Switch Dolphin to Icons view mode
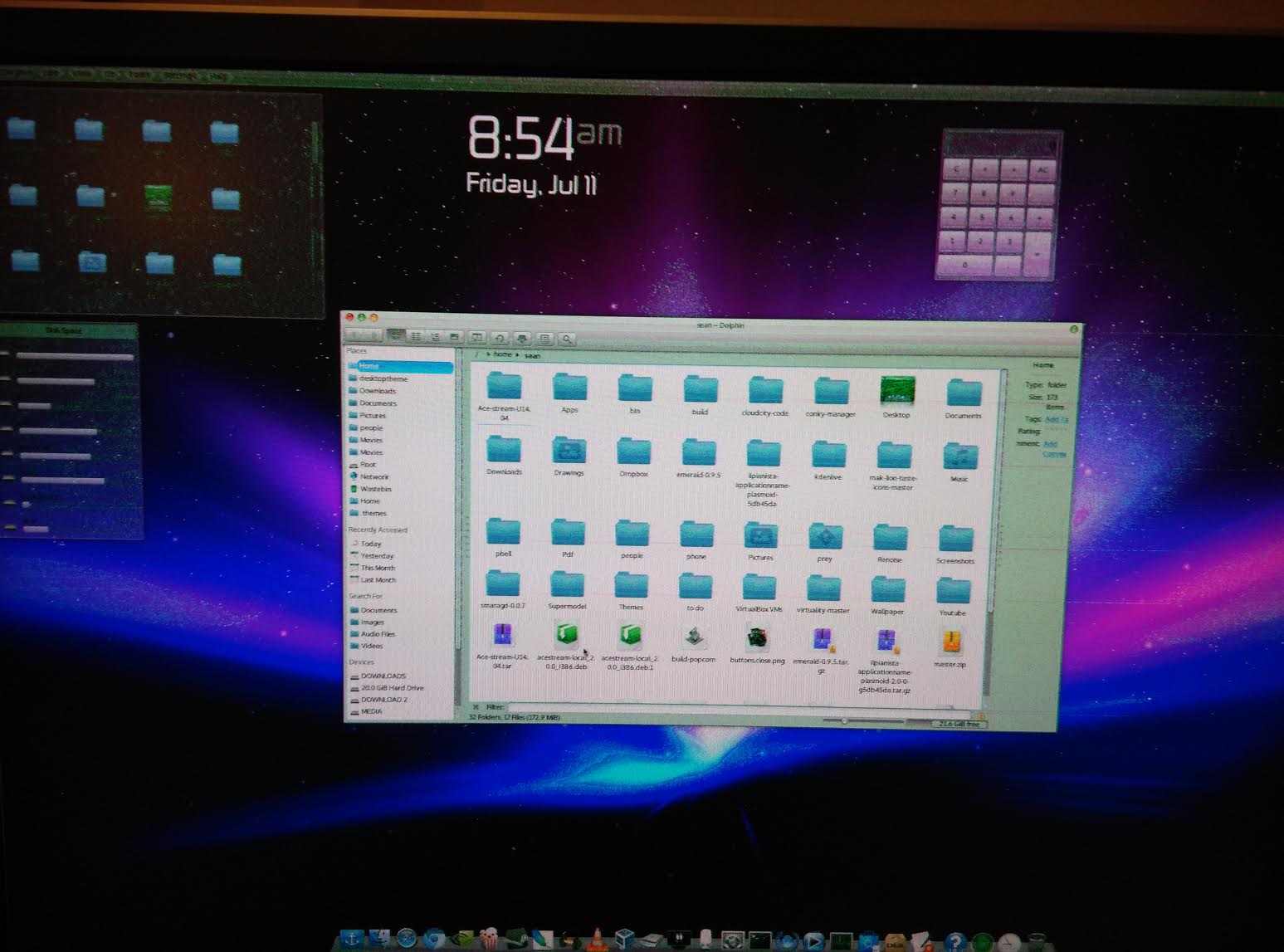 pos(396,335)
